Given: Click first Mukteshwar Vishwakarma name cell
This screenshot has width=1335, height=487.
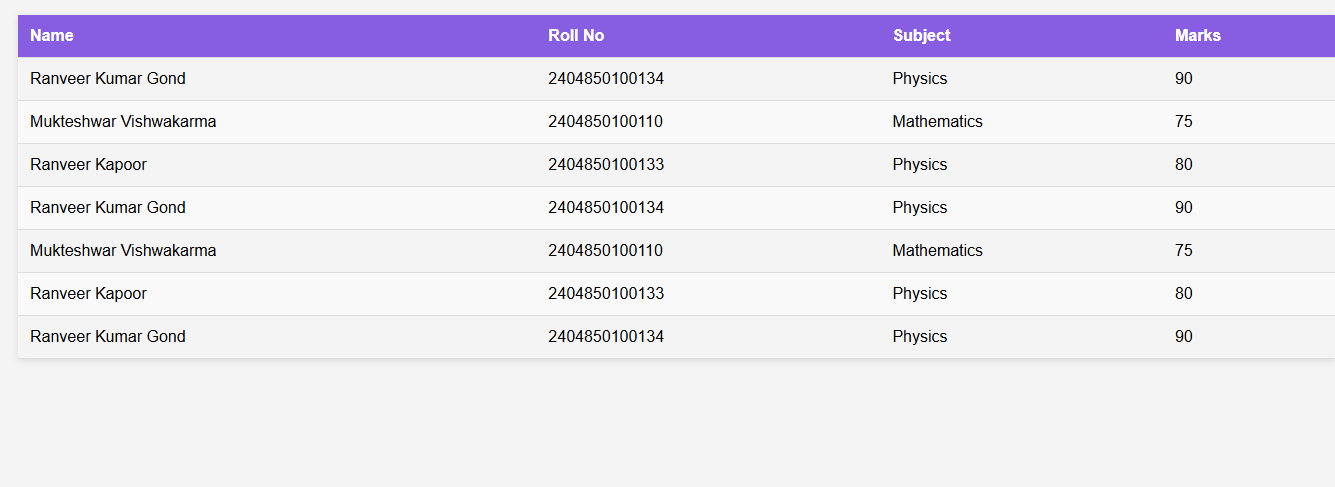Looking at the screenshot, I should click(x=123, y=122).
